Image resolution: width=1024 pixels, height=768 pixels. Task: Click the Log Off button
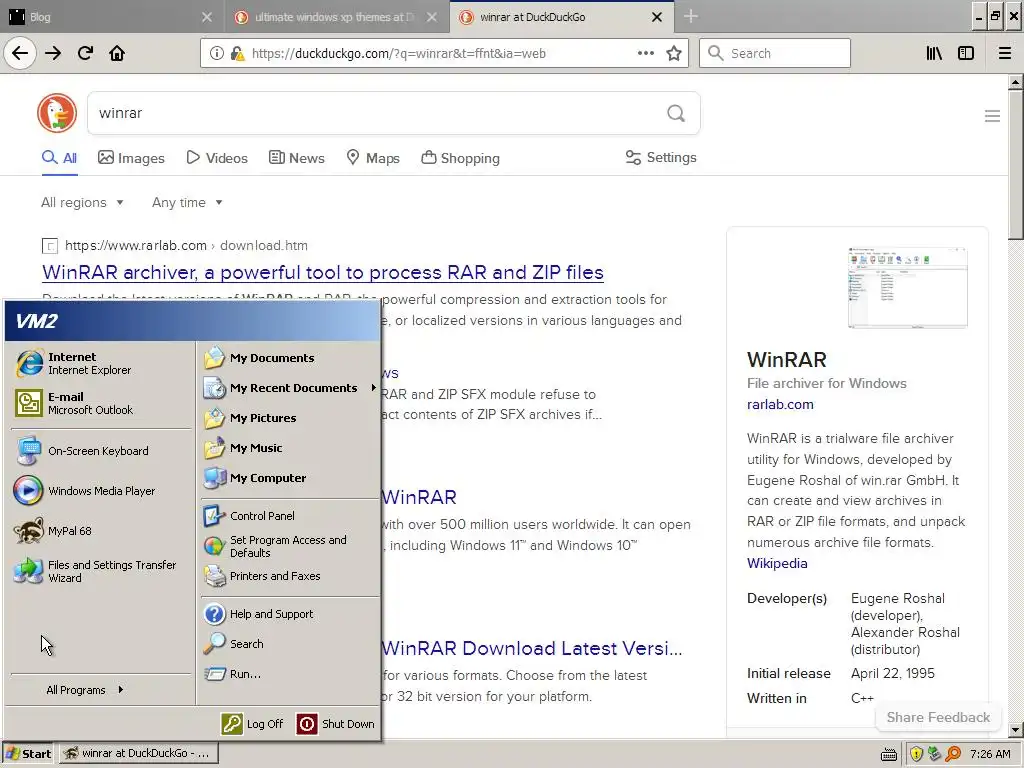point(253,724)
